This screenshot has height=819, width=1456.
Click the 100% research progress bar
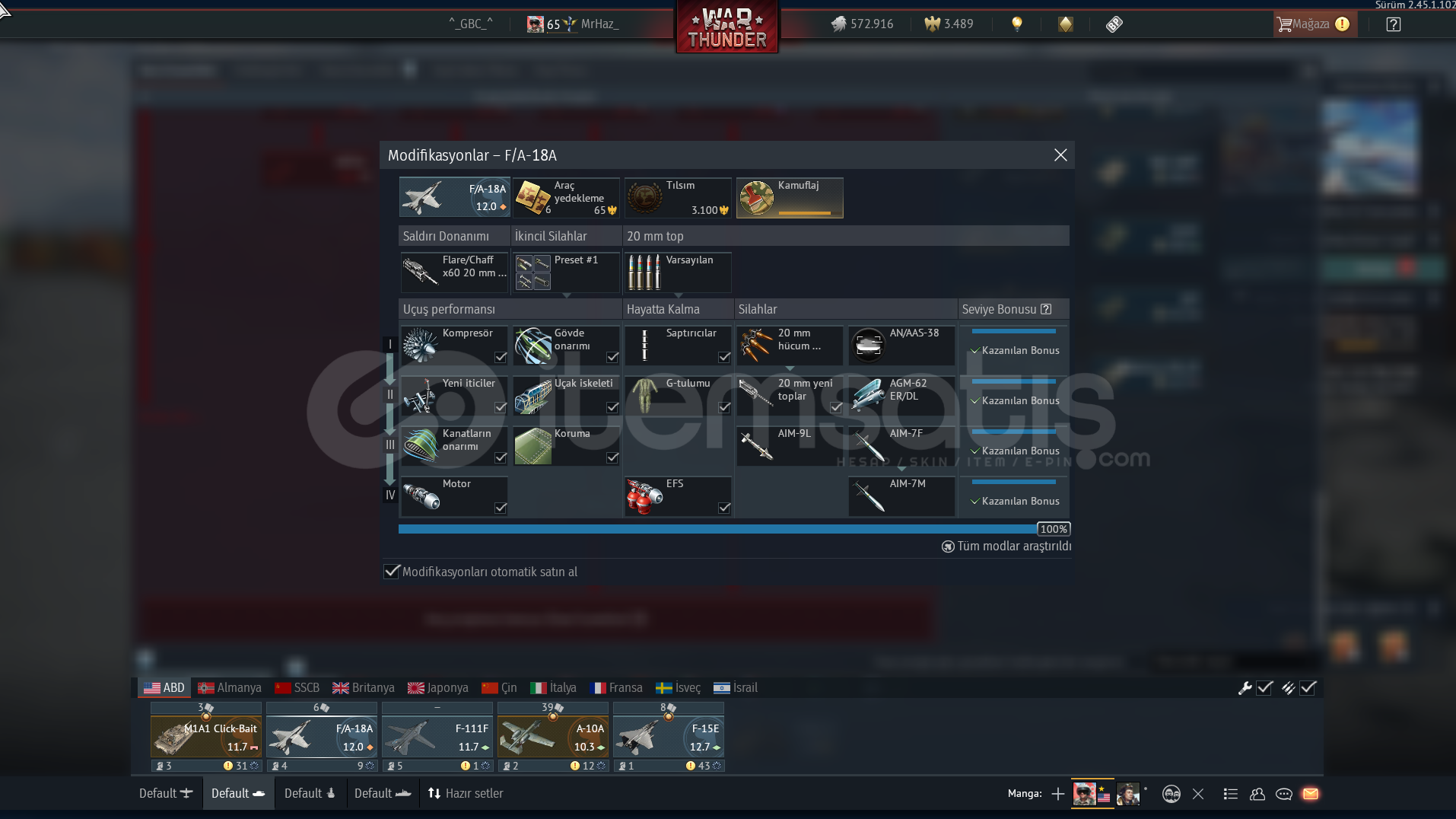point(734,529)
